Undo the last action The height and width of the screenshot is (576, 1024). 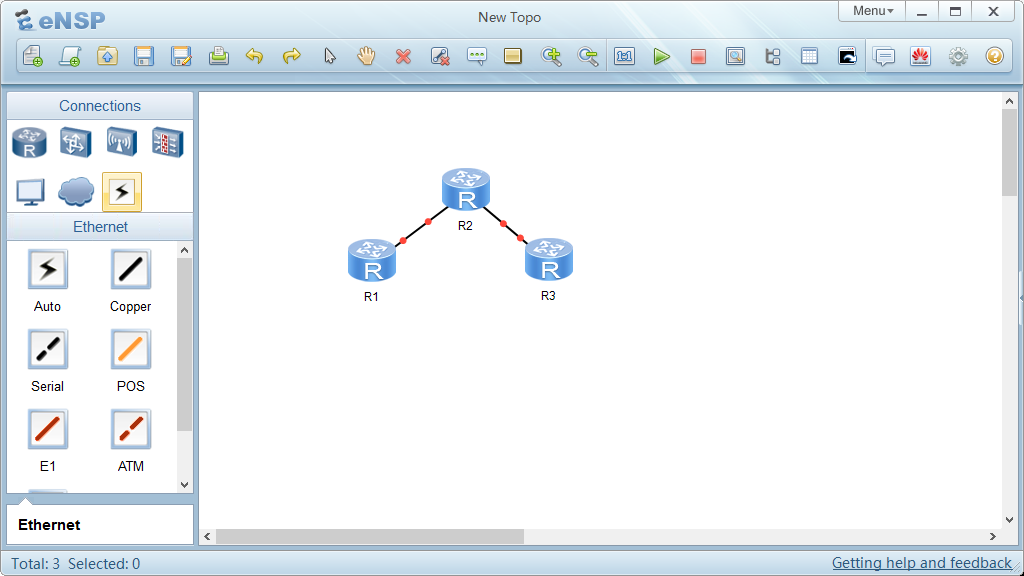tap(255, 56)
